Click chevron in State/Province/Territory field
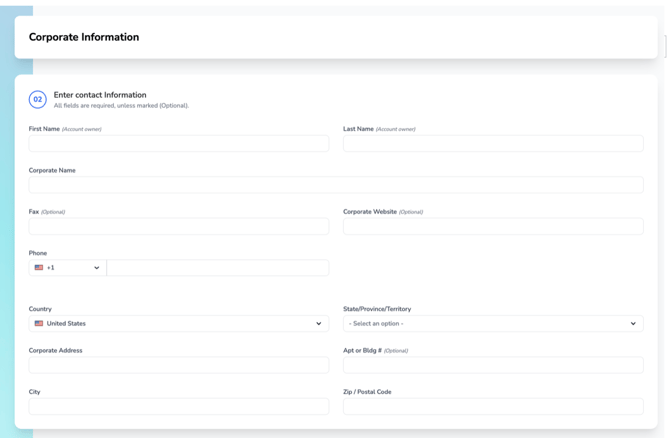Image resolution: width=670 pixels, height=438 pixels. (633, 323)
